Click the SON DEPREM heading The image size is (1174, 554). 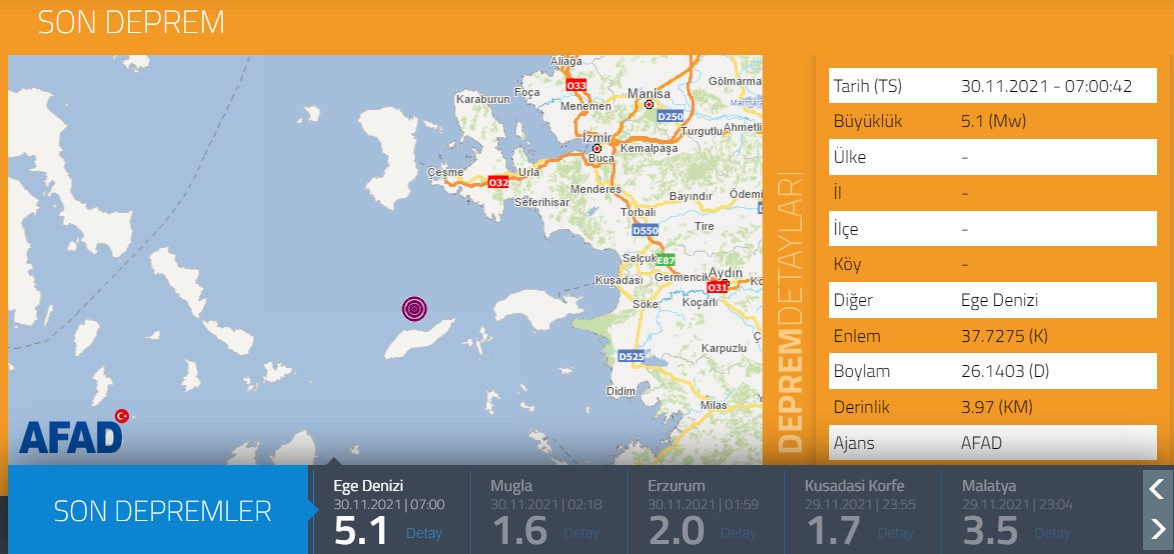(131, 22)
